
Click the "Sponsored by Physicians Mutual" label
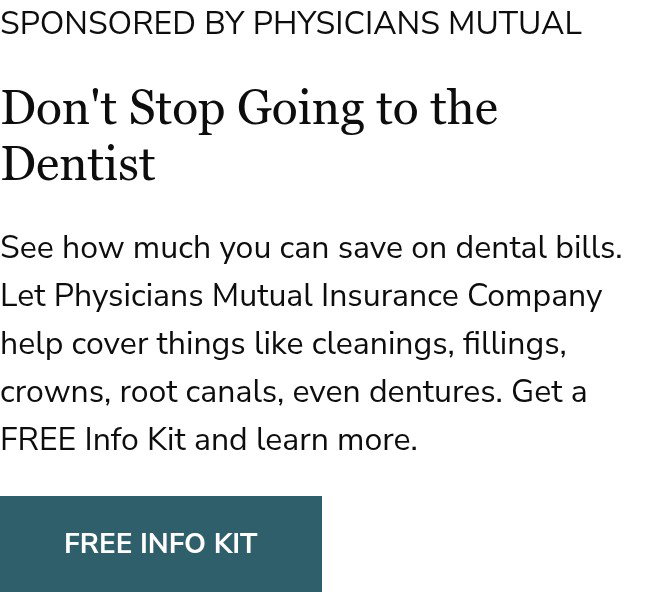click(291, 23)
